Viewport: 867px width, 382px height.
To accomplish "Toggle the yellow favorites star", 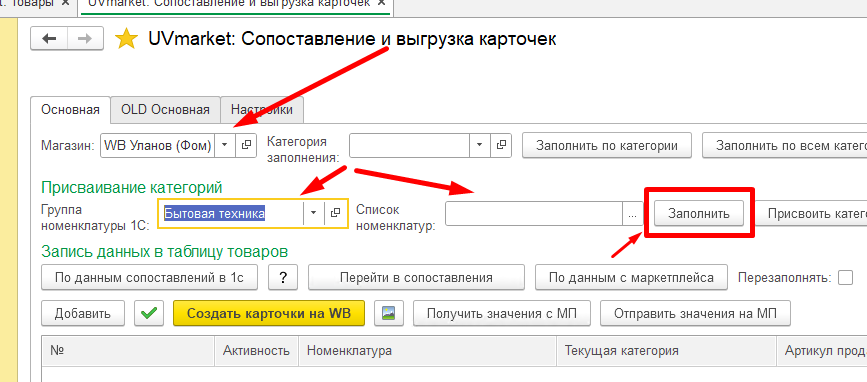I will 126,40.
